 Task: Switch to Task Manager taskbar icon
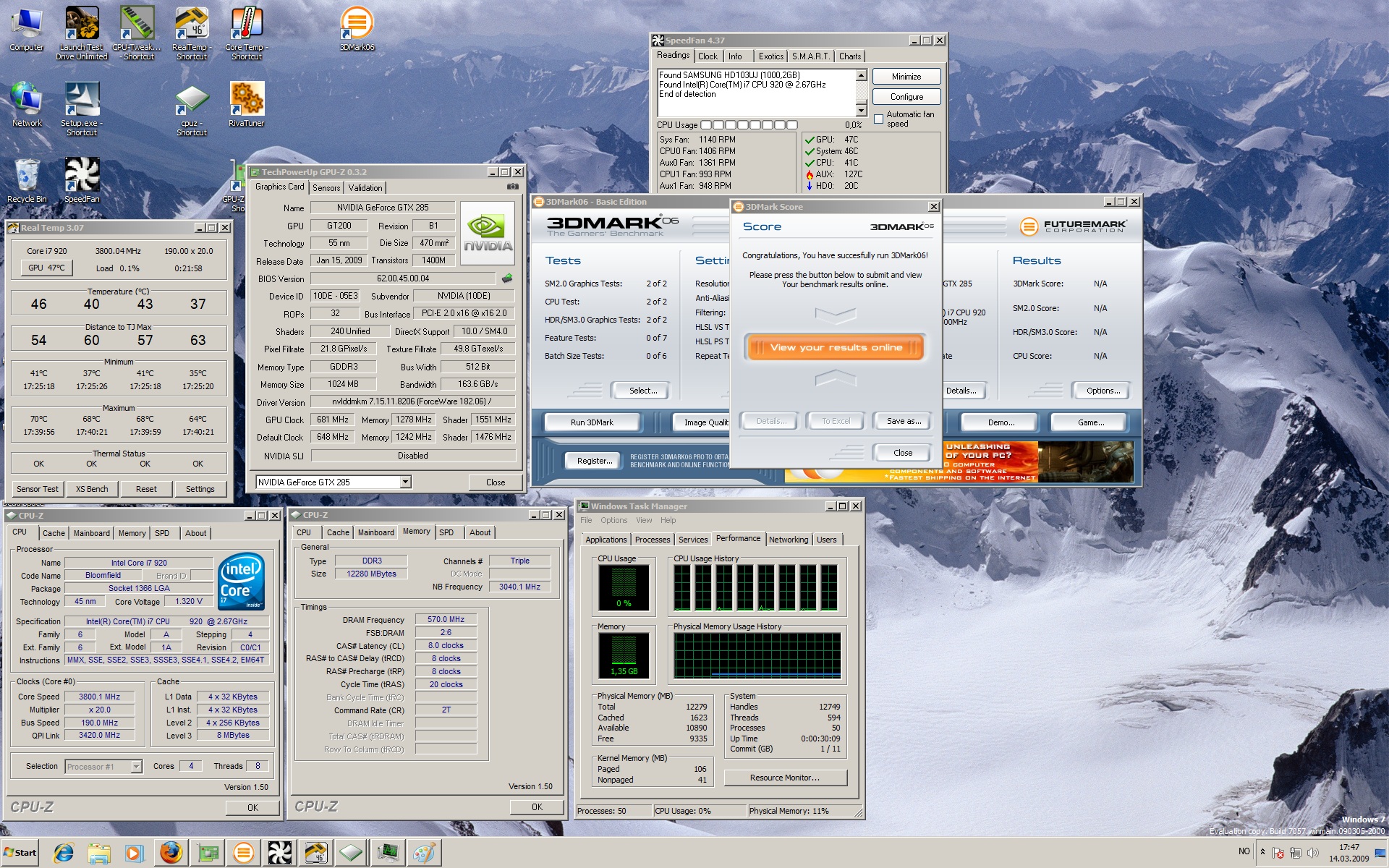pos(388,854)
